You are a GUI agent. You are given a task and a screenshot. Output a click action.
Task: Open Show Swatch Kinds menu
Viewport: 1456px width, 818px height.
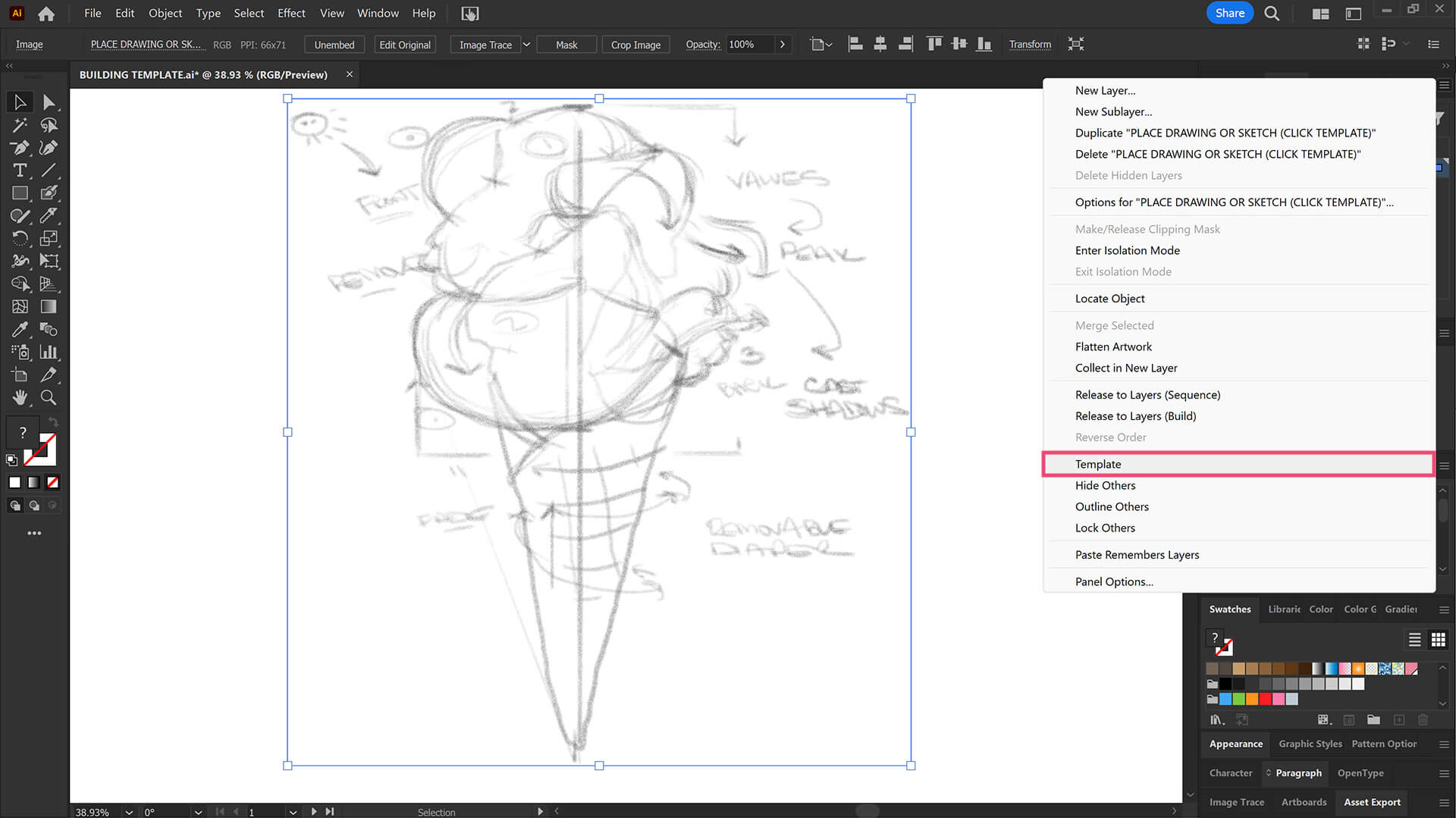1324,719
